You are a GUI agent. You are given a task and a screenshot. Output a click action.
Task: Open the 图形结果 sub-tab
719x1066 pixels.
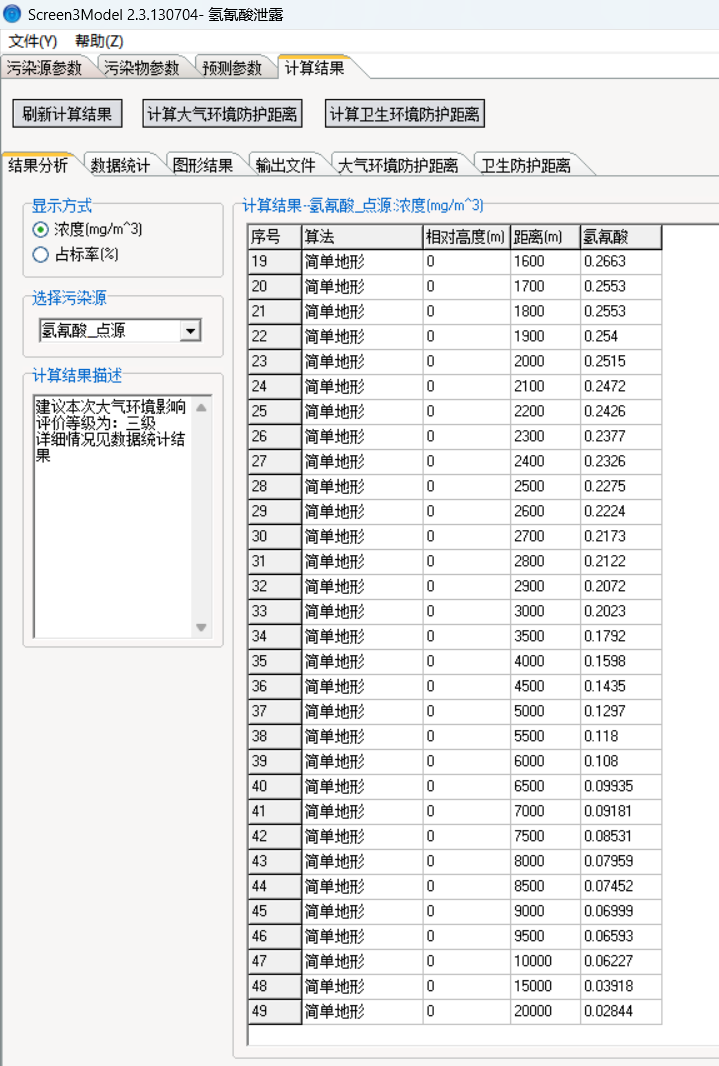(x=203, y=165)
